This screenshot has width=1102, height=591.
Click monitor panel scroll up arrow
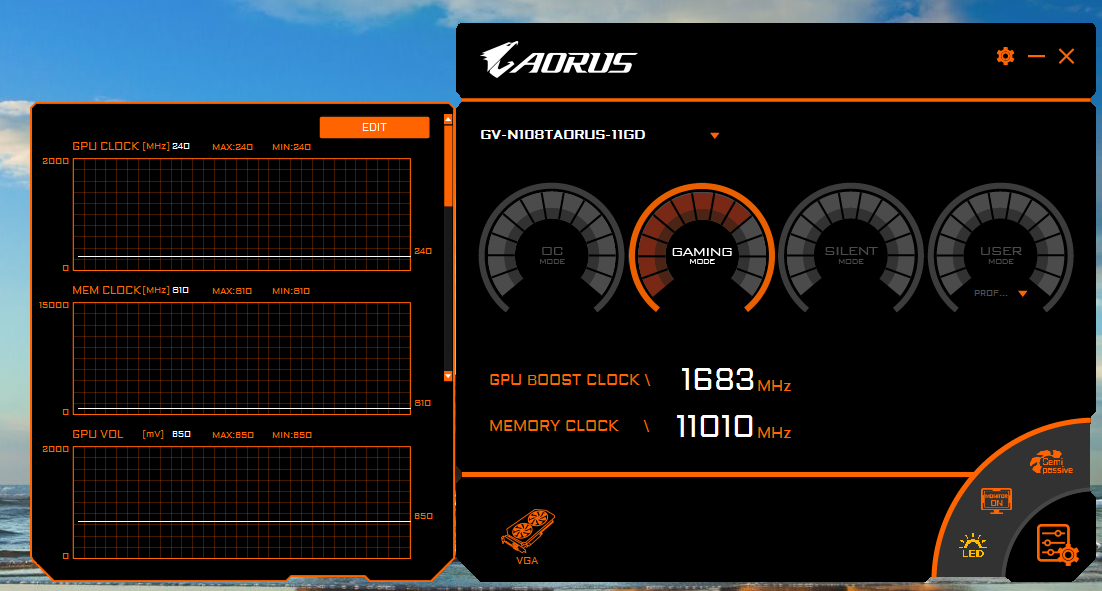[448, 119]
